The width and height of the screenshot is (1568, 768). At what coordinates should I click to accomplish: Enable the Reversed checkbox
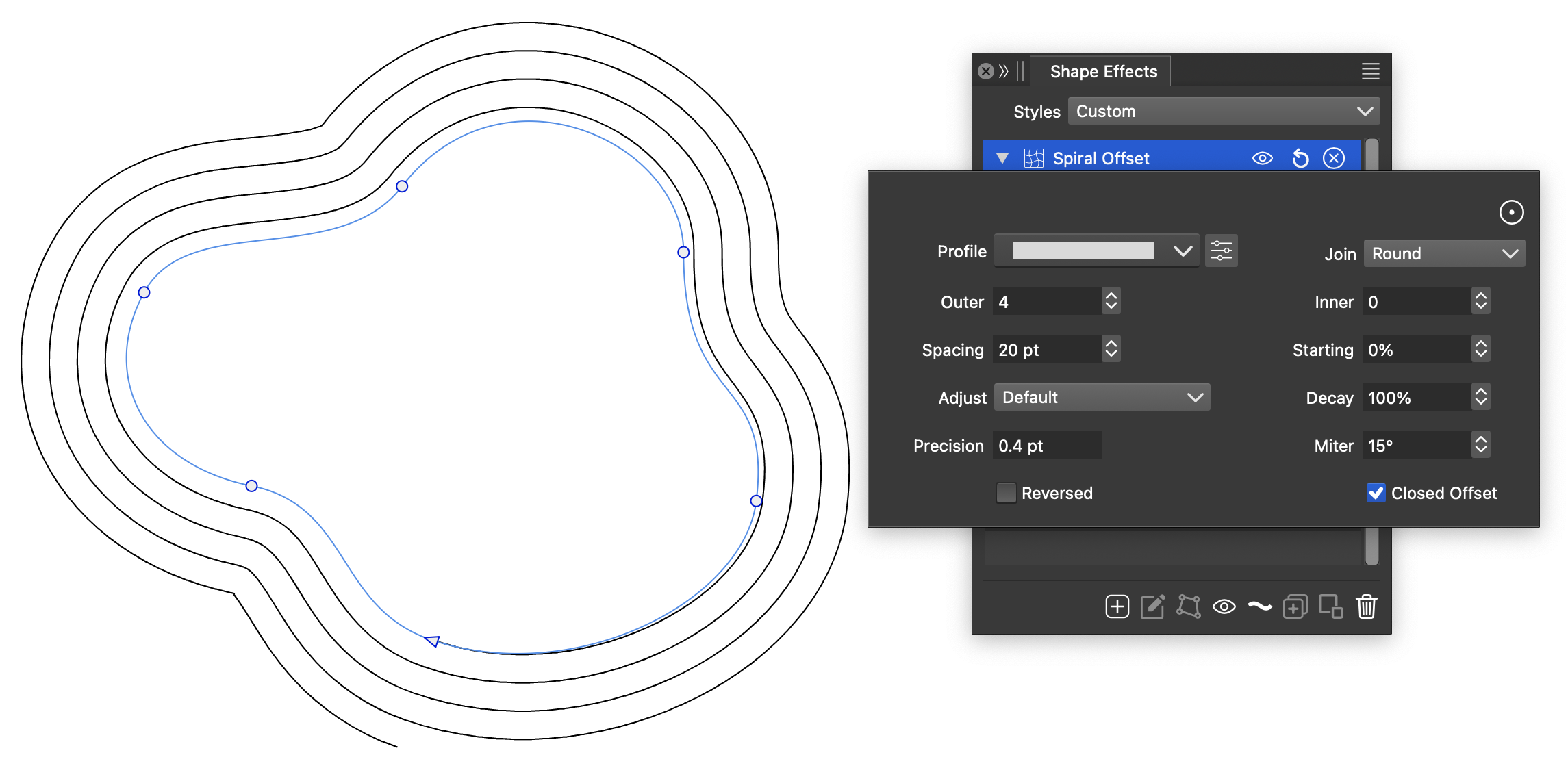point(1006,493)
